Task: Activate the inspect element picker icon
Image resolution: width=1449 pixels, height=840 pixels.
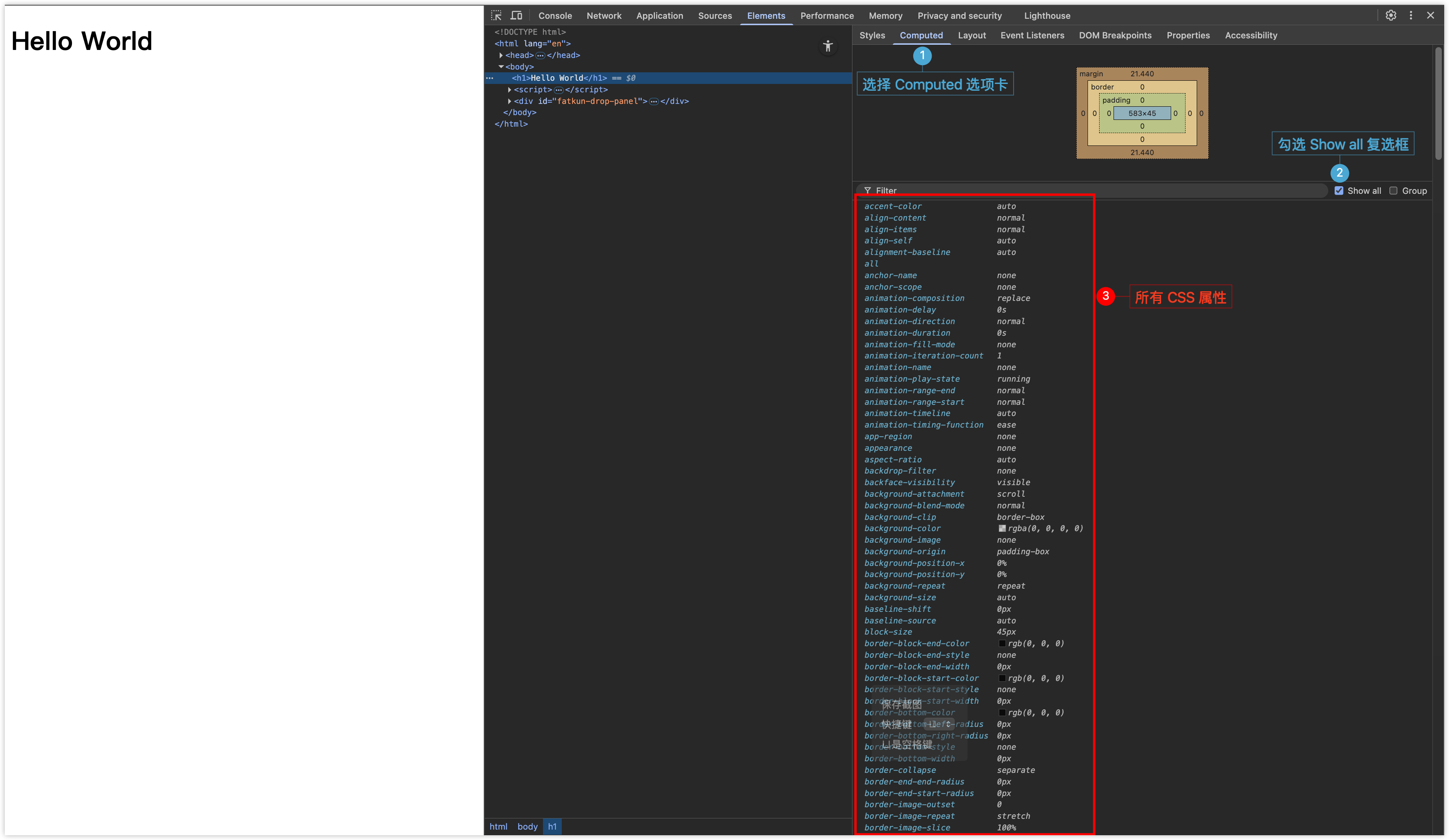Action: coord(496,16)
